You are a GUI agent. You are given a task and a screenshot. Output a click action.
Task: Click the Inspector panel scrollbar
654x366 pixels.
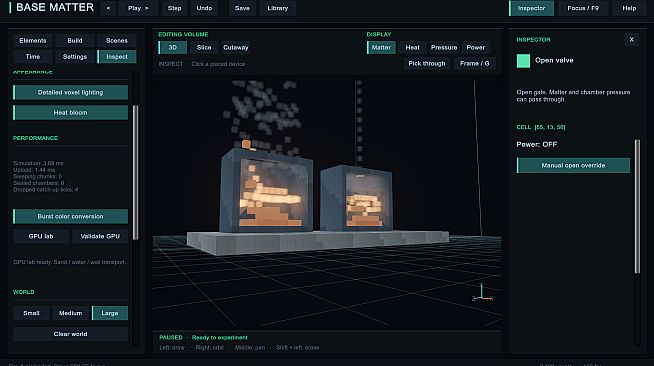(637, 206)
